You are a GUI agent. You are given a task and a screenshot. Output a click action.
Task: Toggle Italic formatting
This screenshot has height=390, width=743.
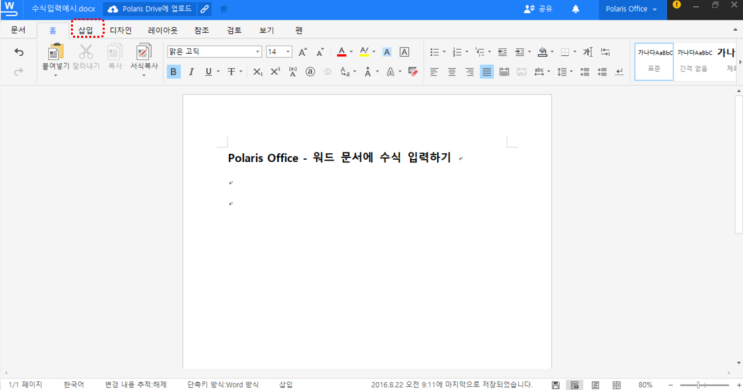[191, 72]
